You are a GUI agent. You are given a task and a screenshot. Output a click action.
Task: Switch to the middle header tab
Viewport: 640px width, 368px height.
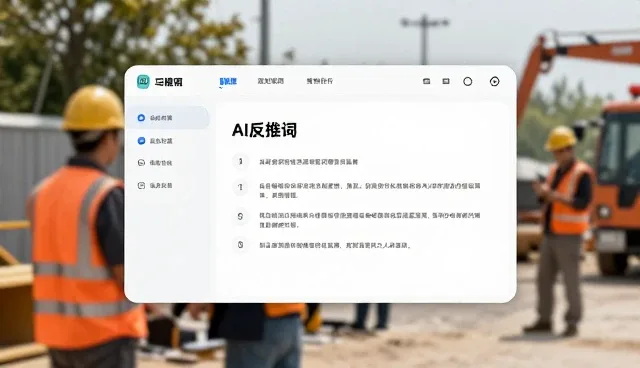tap(271, 81)
